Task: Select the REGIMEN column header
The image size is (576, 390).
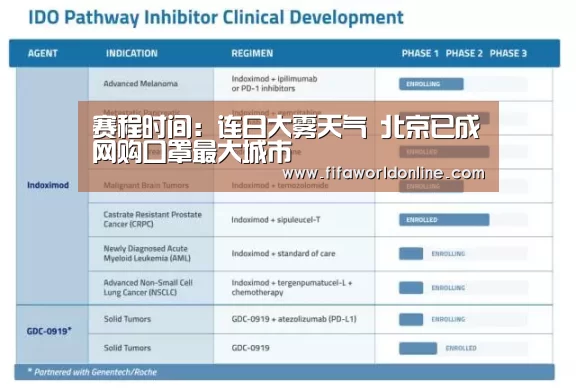Action: click(252, 54)
